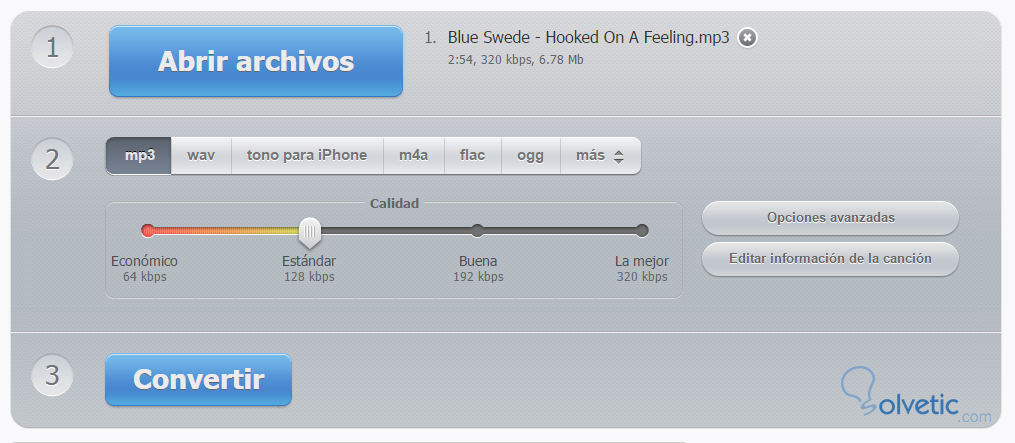Viewport: 1015px width, 443px height.
Task: Choose tono para iPhone format
Action: (307, 155)
